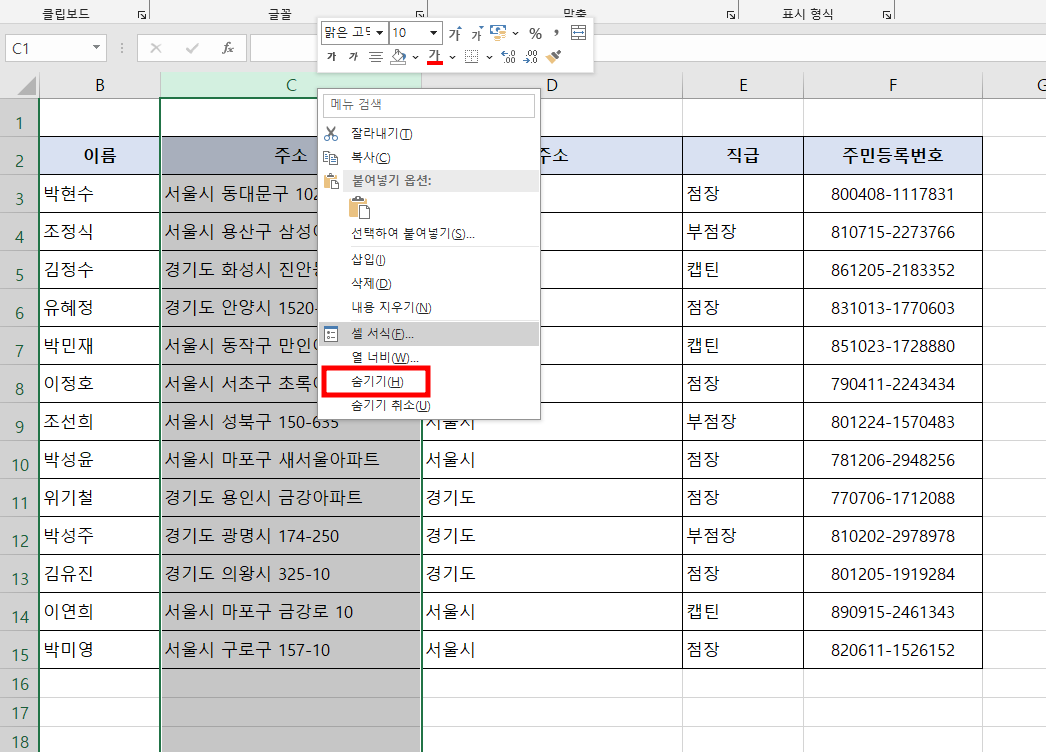Expand accounting format dropdown arrow

[x=516, y=33]
